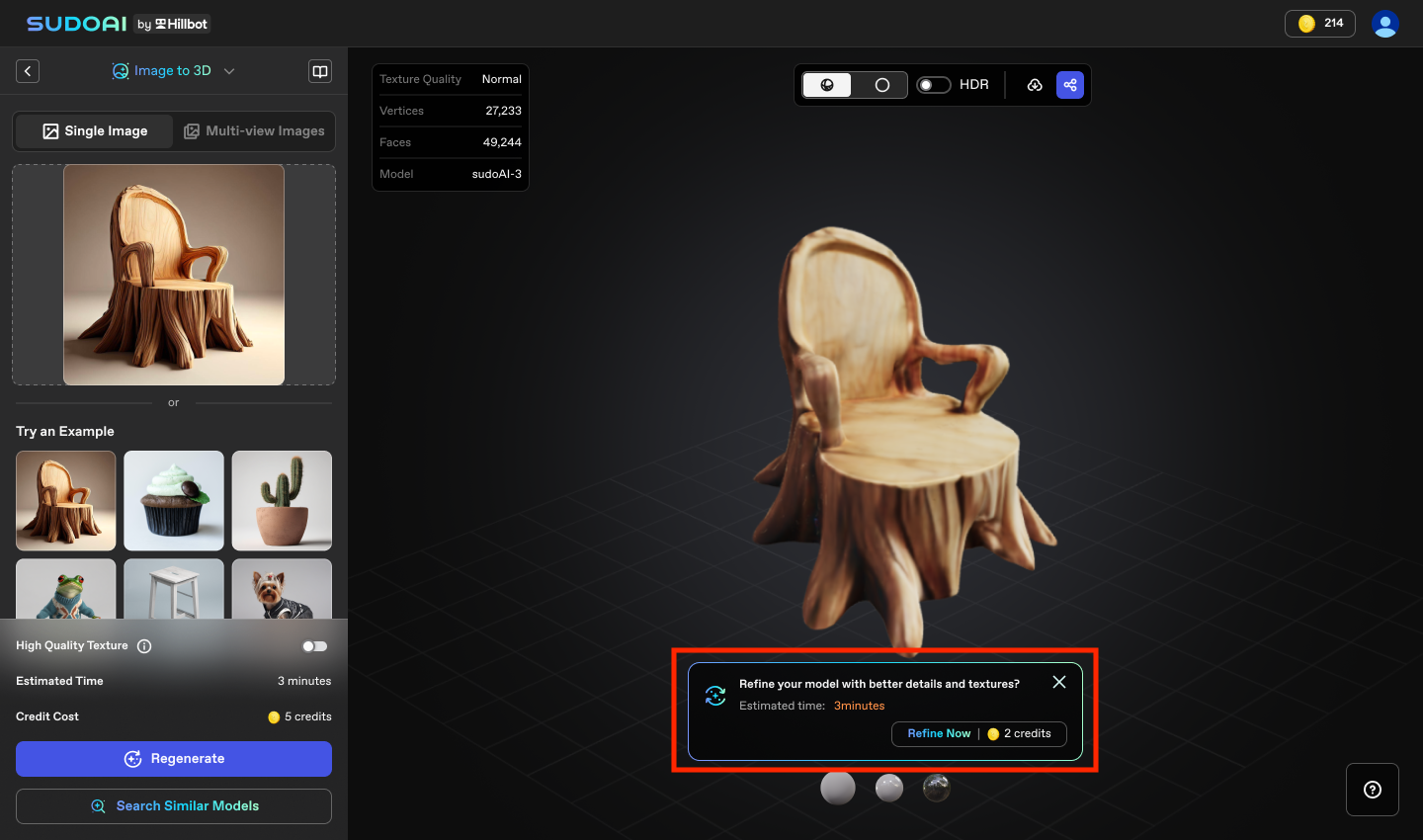The width and height of the screenshot is (1423, 840).
Task: Click the Estimated Time '3 minutes' value
Action: (304, 682)
